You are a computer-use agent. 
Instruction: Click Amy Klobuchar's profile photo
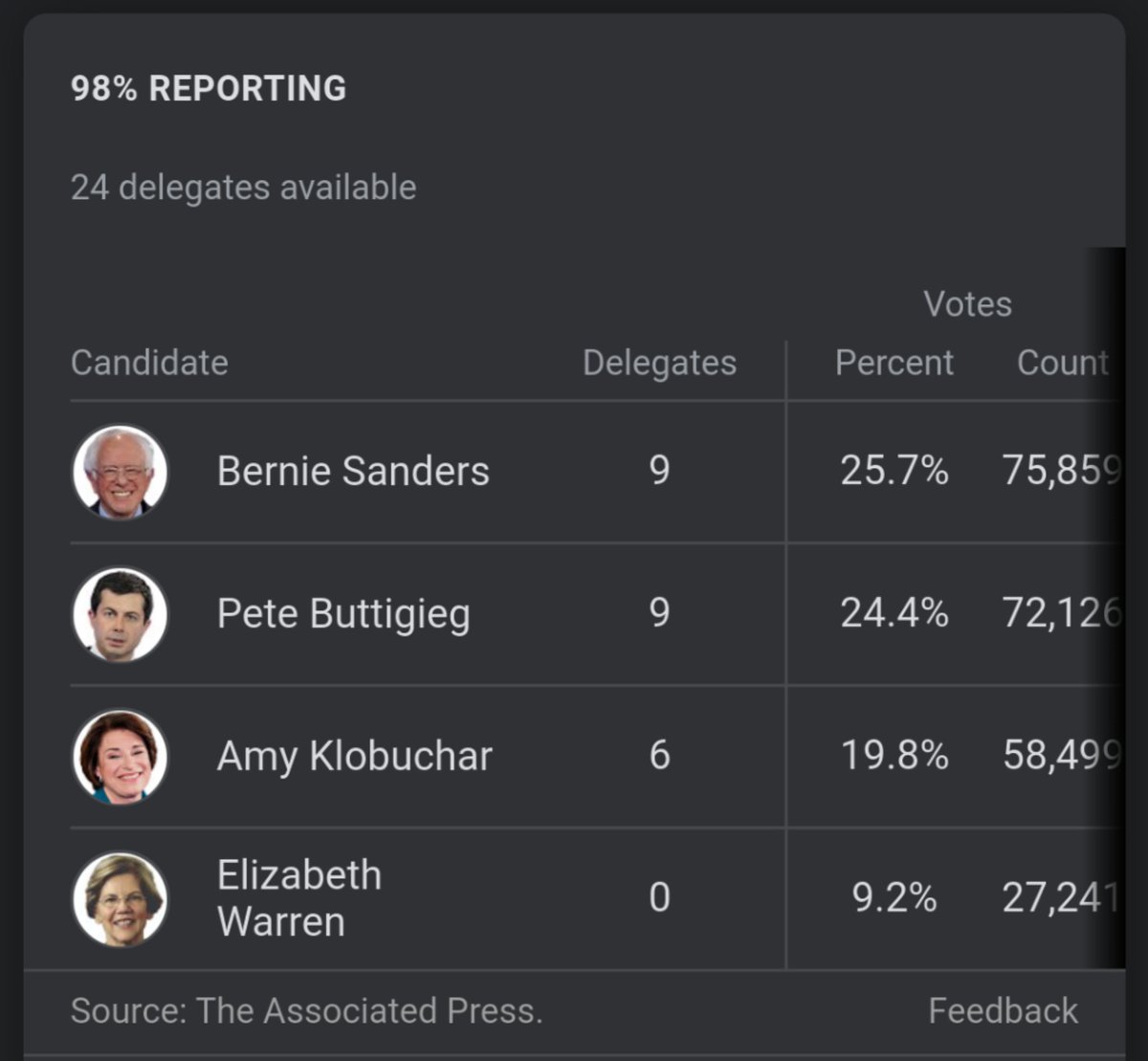pyautogui.click(x=120, y=757)
